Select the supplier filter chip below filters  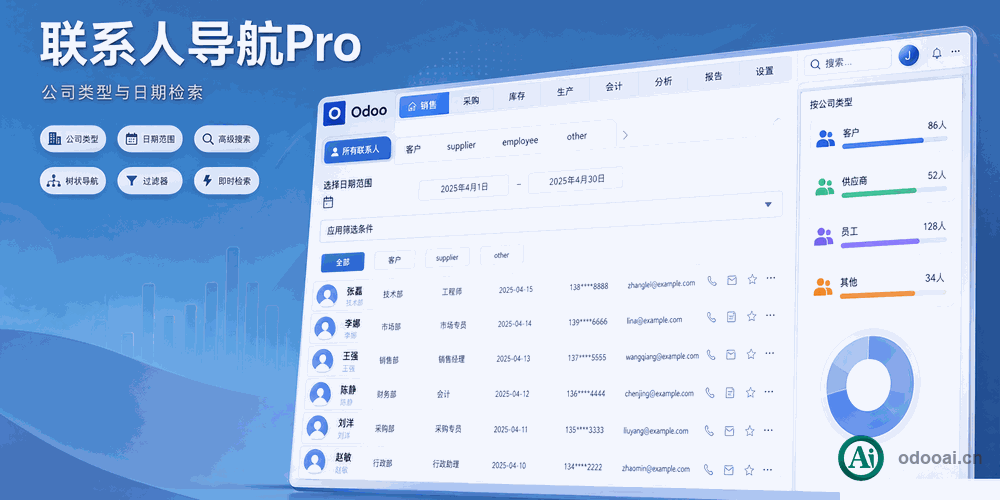click(447, 258)
